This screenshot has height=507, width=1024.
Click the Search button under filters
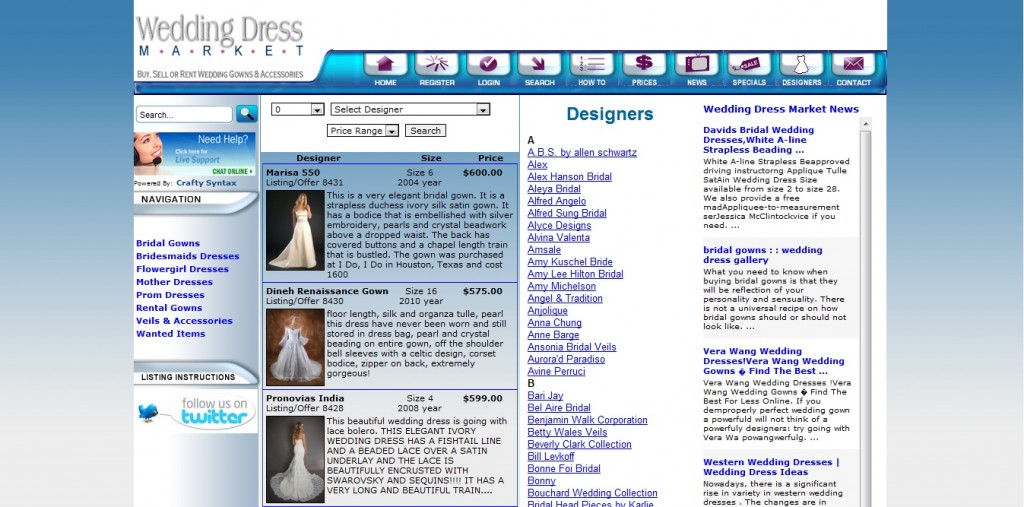tap(425, 131)
